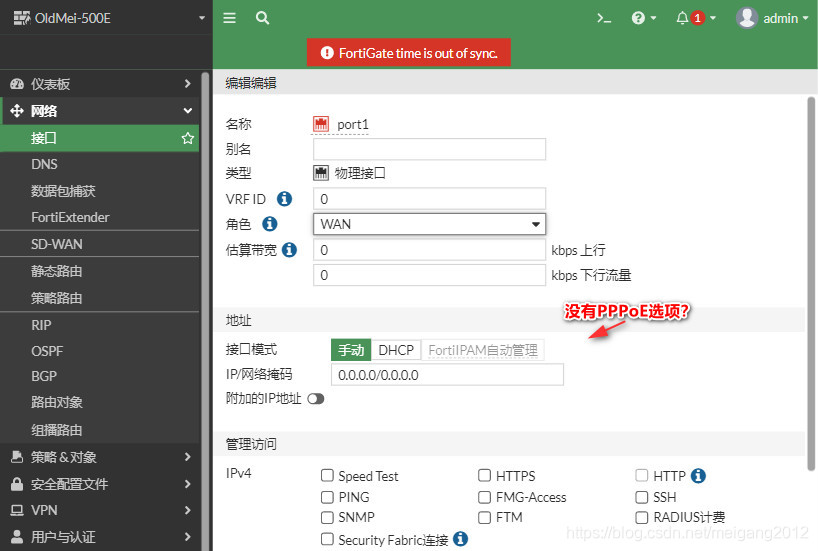Enable the RADIUS计费 checkbox
This screenshot has width=818, height=551.
click(641, 517)
